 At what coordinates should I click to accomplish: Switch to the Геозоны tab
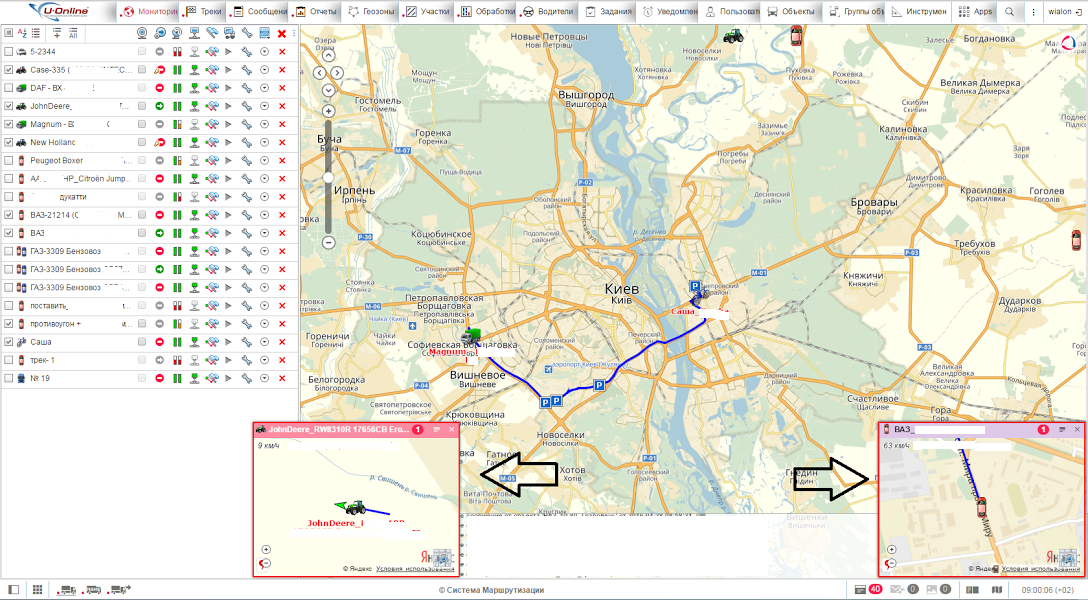[x=370, y=12]
